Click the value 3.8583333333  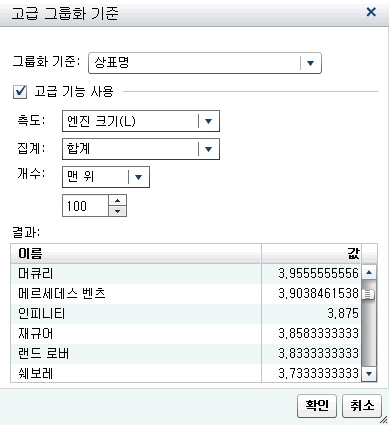click(318, 334)
